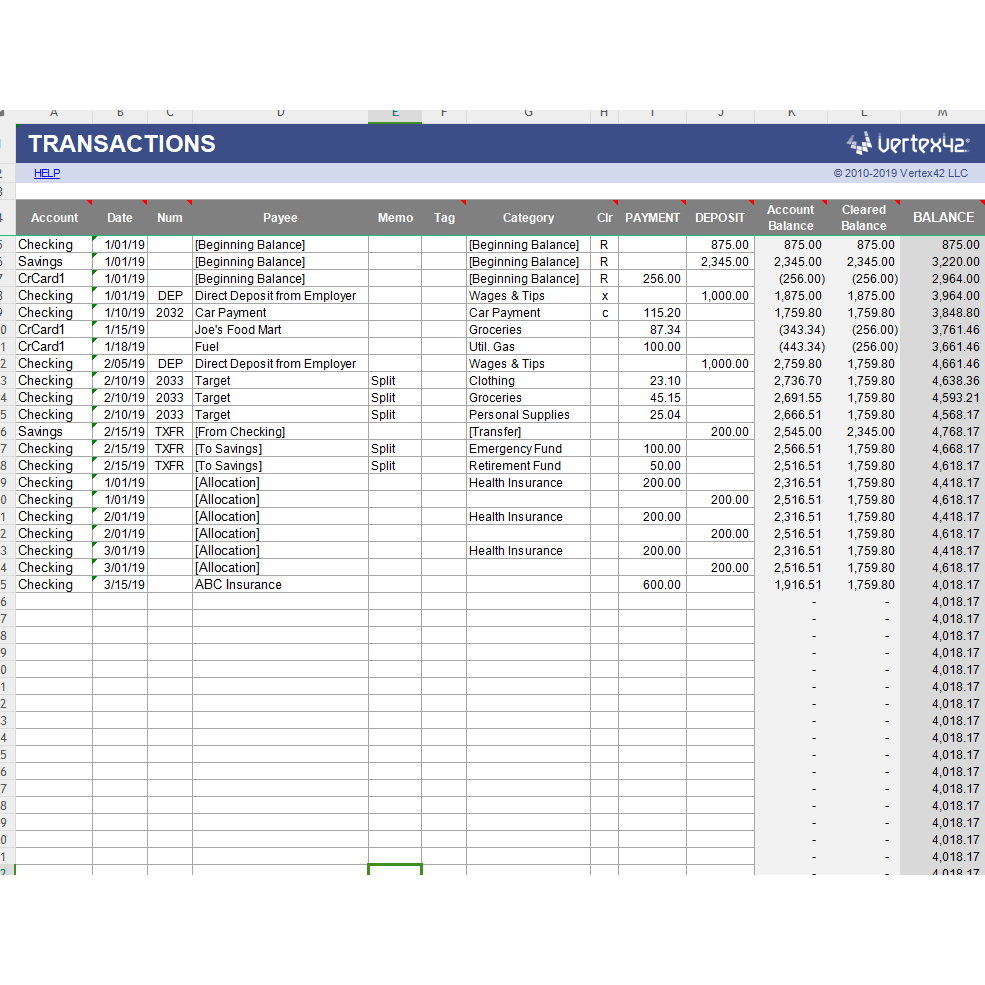Select the TRANSACTIONS title cell

point(122,144)
